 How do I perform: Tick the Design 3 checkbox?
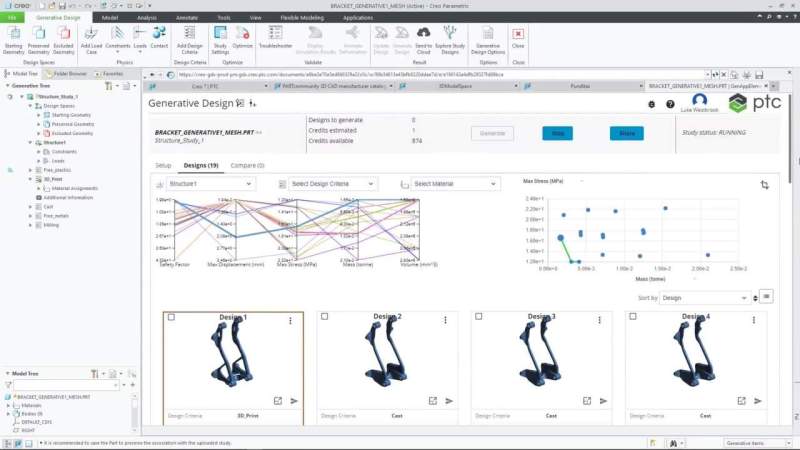479,316
